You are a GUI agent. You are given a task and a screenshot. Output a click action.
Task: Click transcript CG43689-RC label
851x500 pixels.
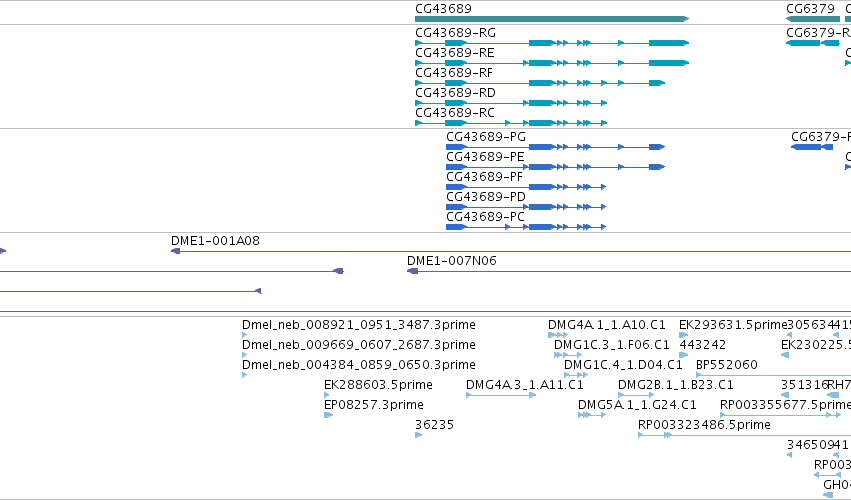pyautogui.click(x=455, y=113)
